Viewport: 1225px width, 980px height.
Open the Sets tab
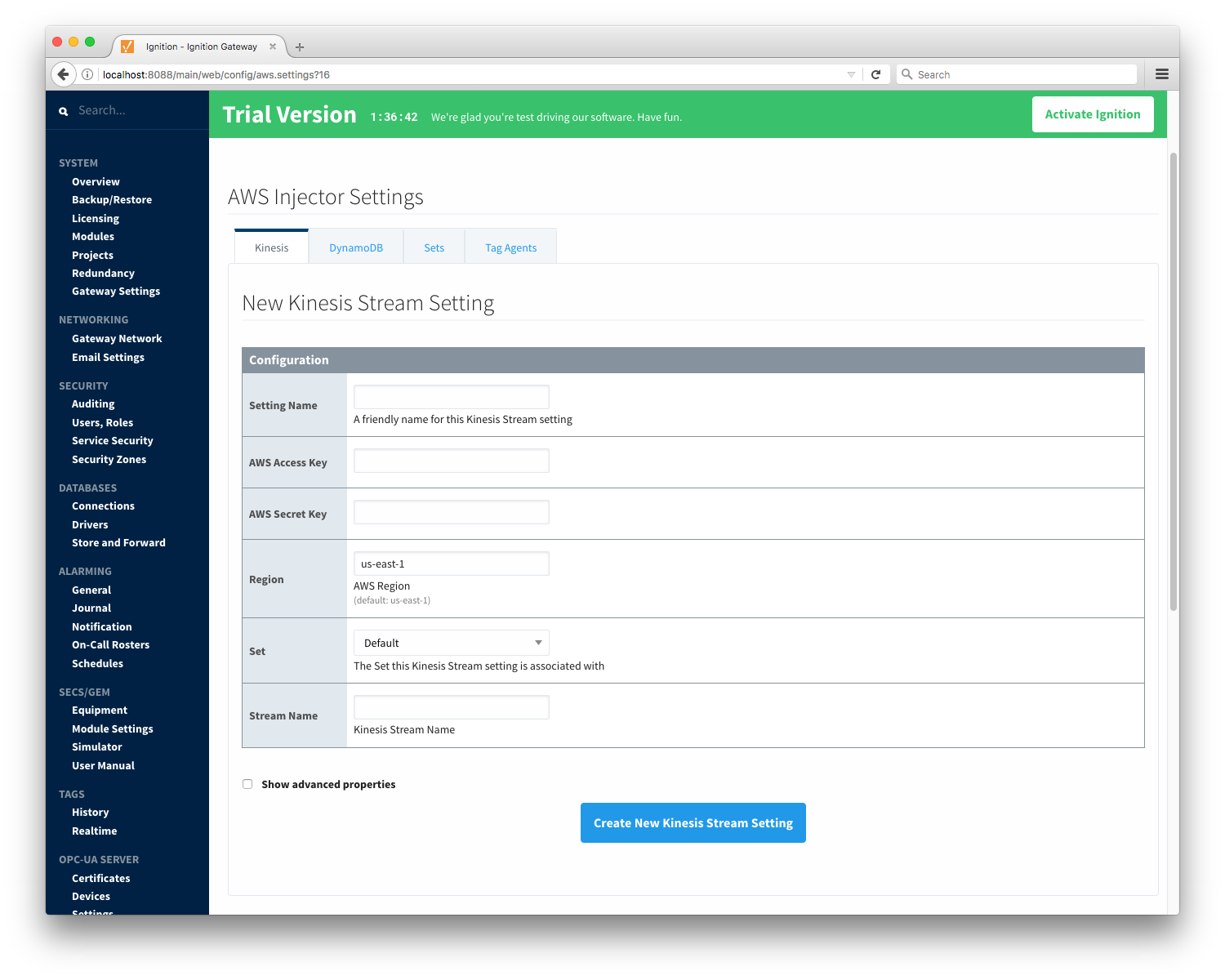434,247
